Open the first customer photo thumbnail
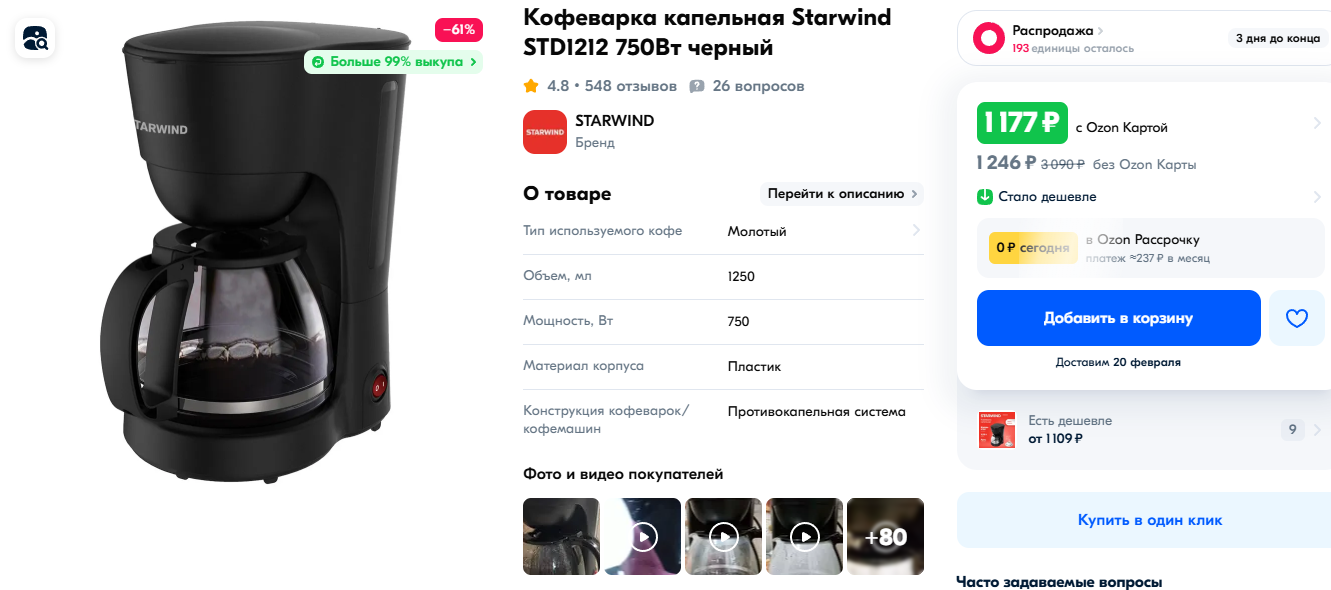1331x590 pixels. (561, 537)
